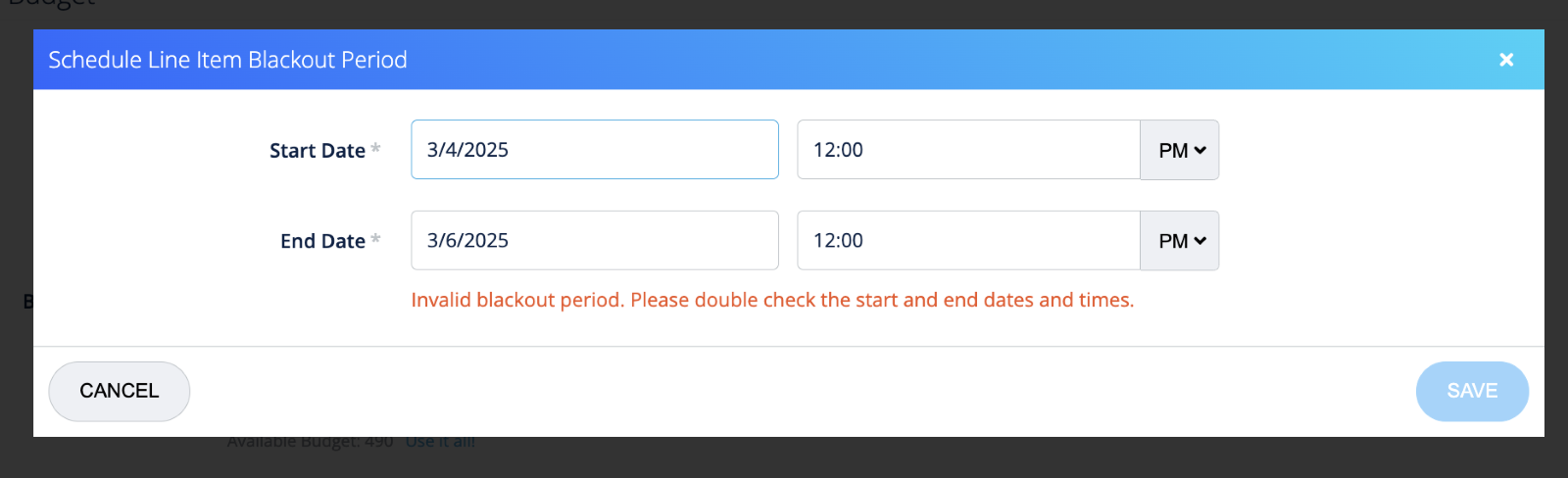Select the invalid blackout period error message
Viewport: 1568px width, 478px height.
[x=772, y=301]
